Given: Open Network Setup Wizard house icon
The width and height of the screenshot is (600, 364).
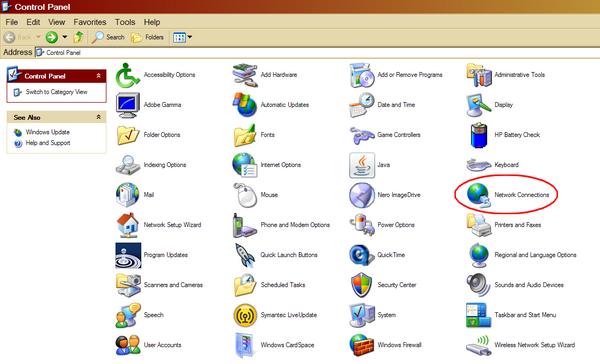Looking at the screenshot, I should [128, 225].
